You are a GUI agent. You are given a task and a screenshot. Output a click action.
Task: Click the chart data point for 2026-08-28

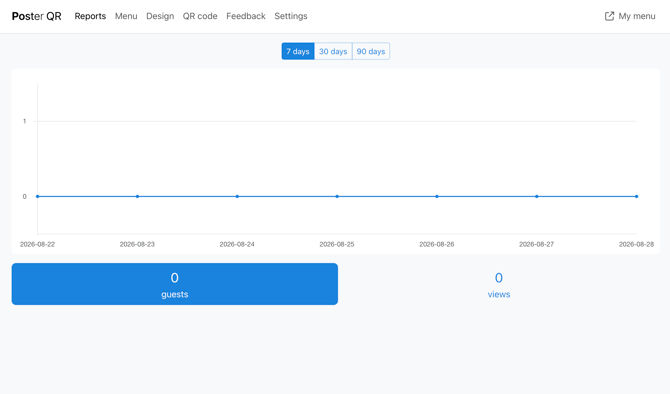click(637, 197)
